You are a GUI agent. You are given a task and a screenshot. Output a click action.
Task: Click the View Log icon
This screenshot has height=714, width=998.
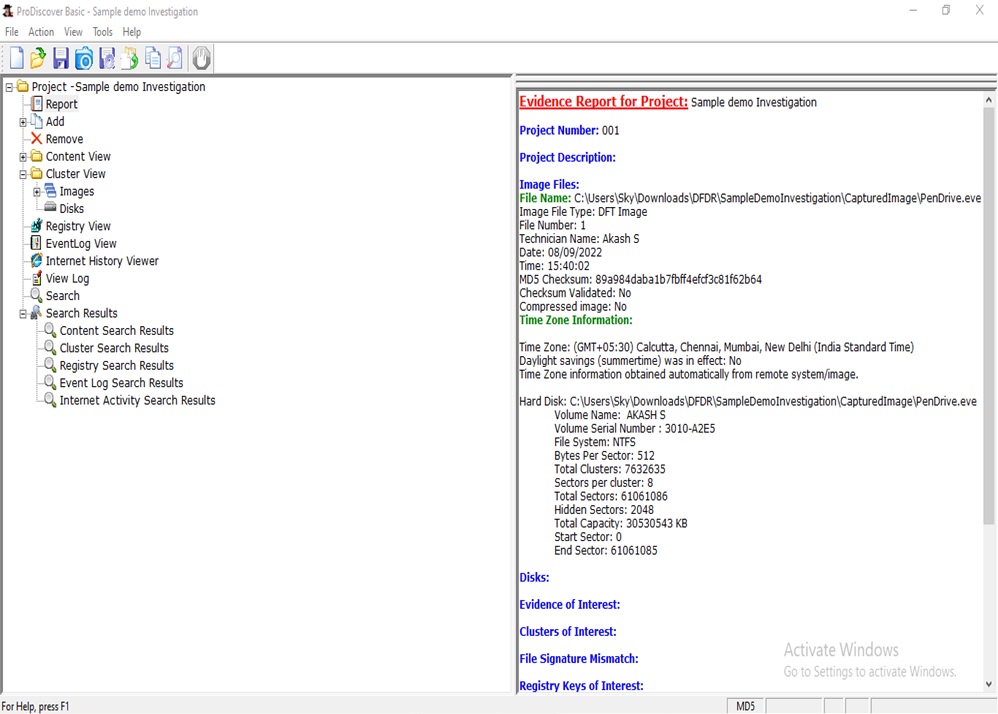[x=36, y=278]
